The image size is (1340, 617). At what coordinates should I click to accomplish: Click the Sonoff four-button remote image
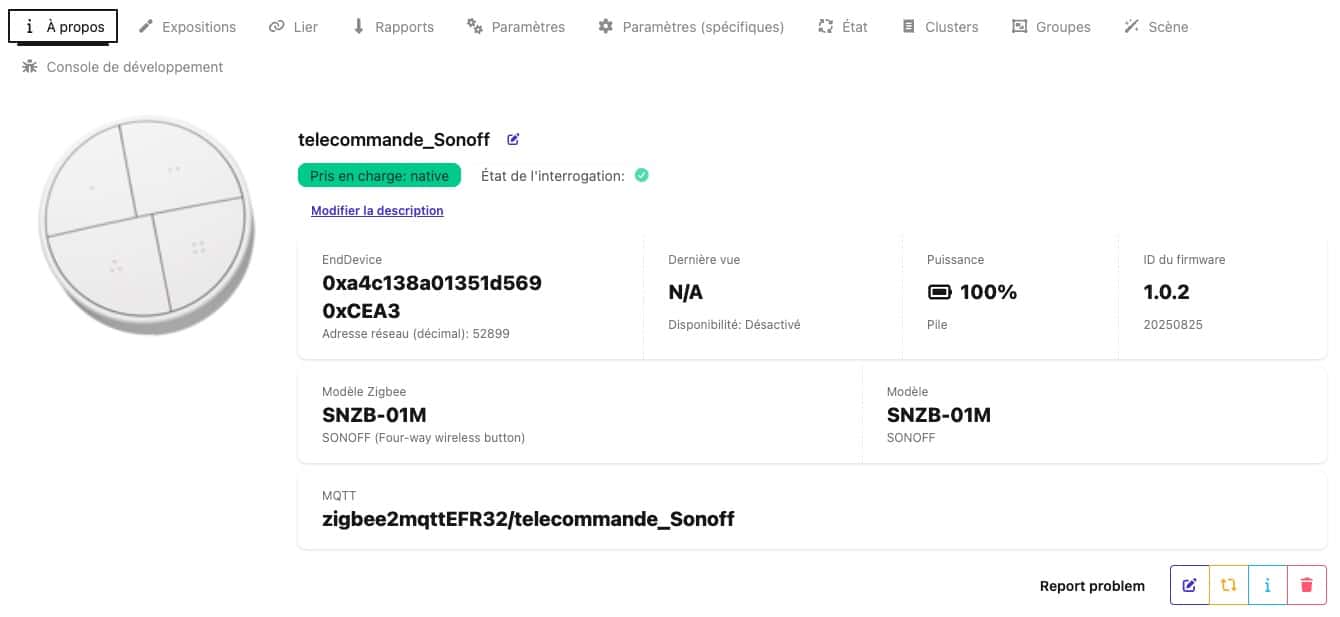pos(147,219)
